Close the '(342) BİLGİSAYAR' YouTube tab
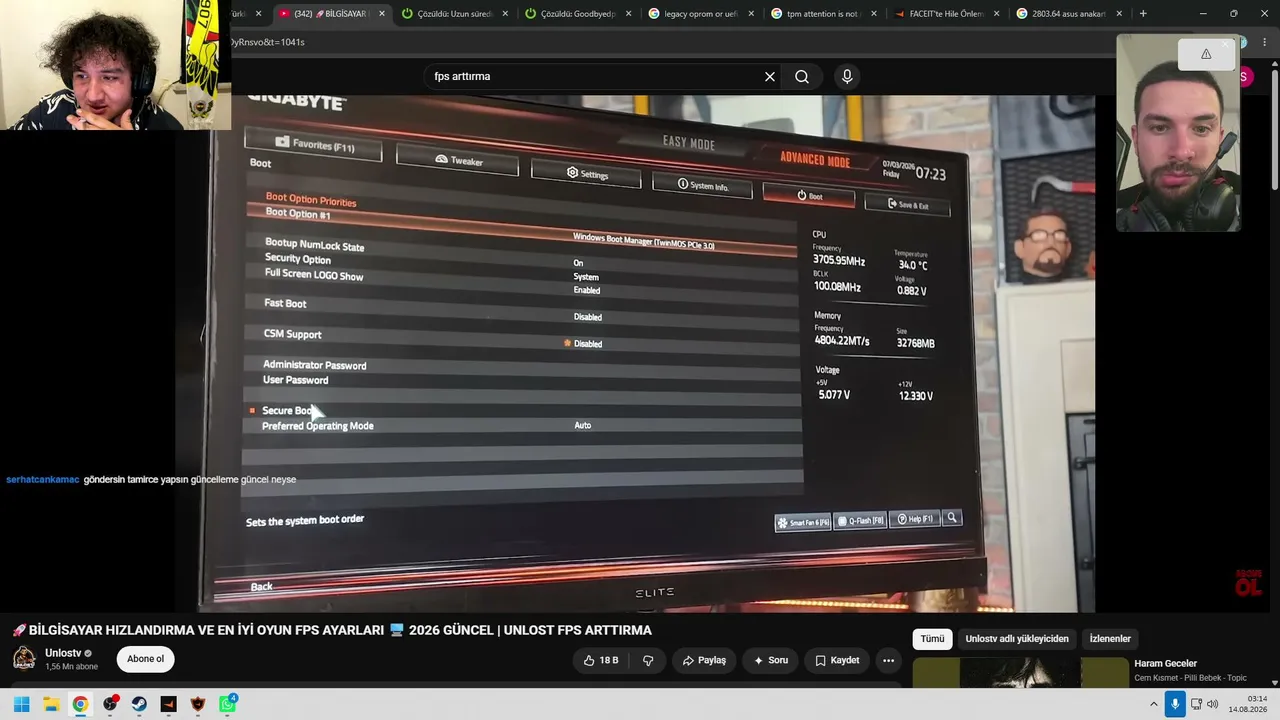 point(381,14)
